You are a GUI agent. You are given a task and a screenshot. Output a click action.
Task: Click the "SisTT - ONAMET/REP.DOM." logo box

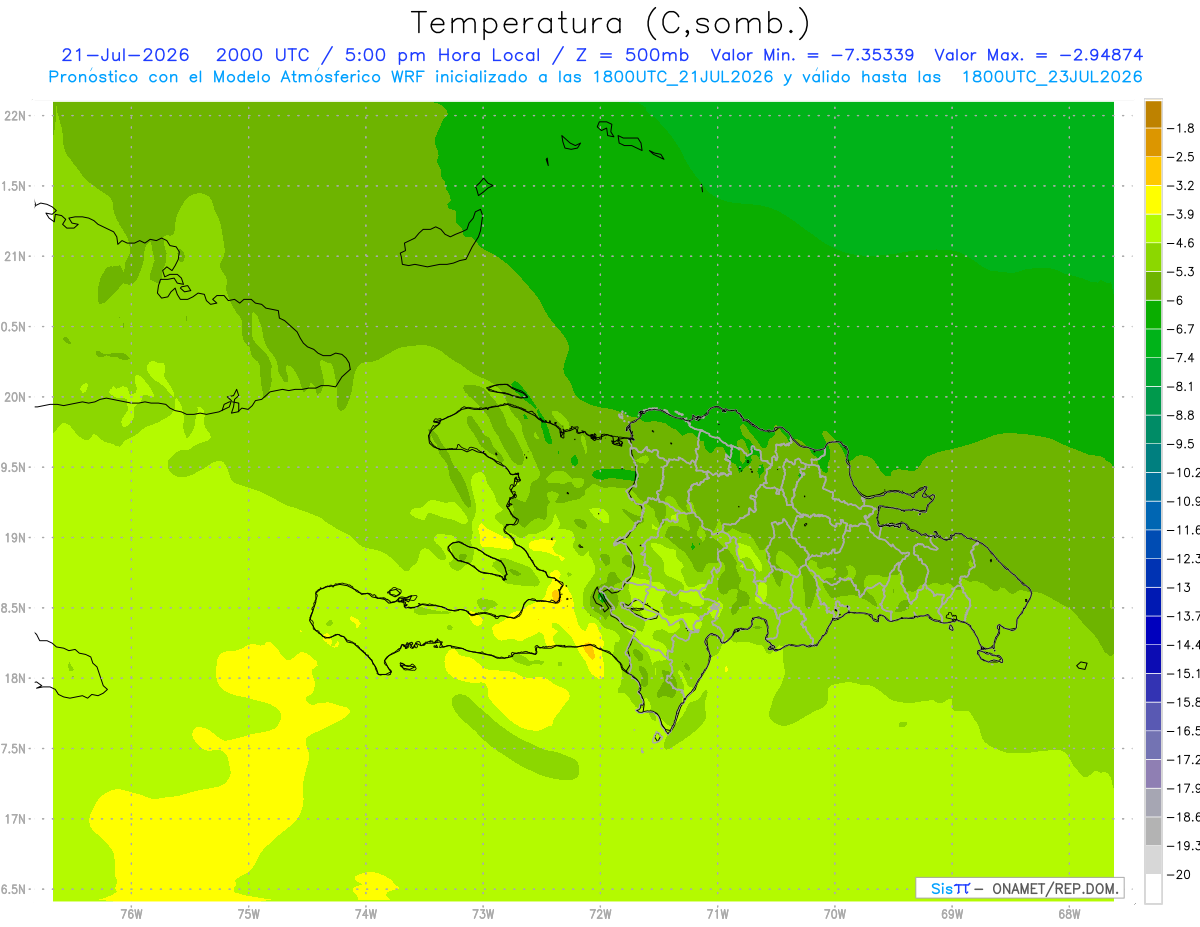coord(1019,888)
